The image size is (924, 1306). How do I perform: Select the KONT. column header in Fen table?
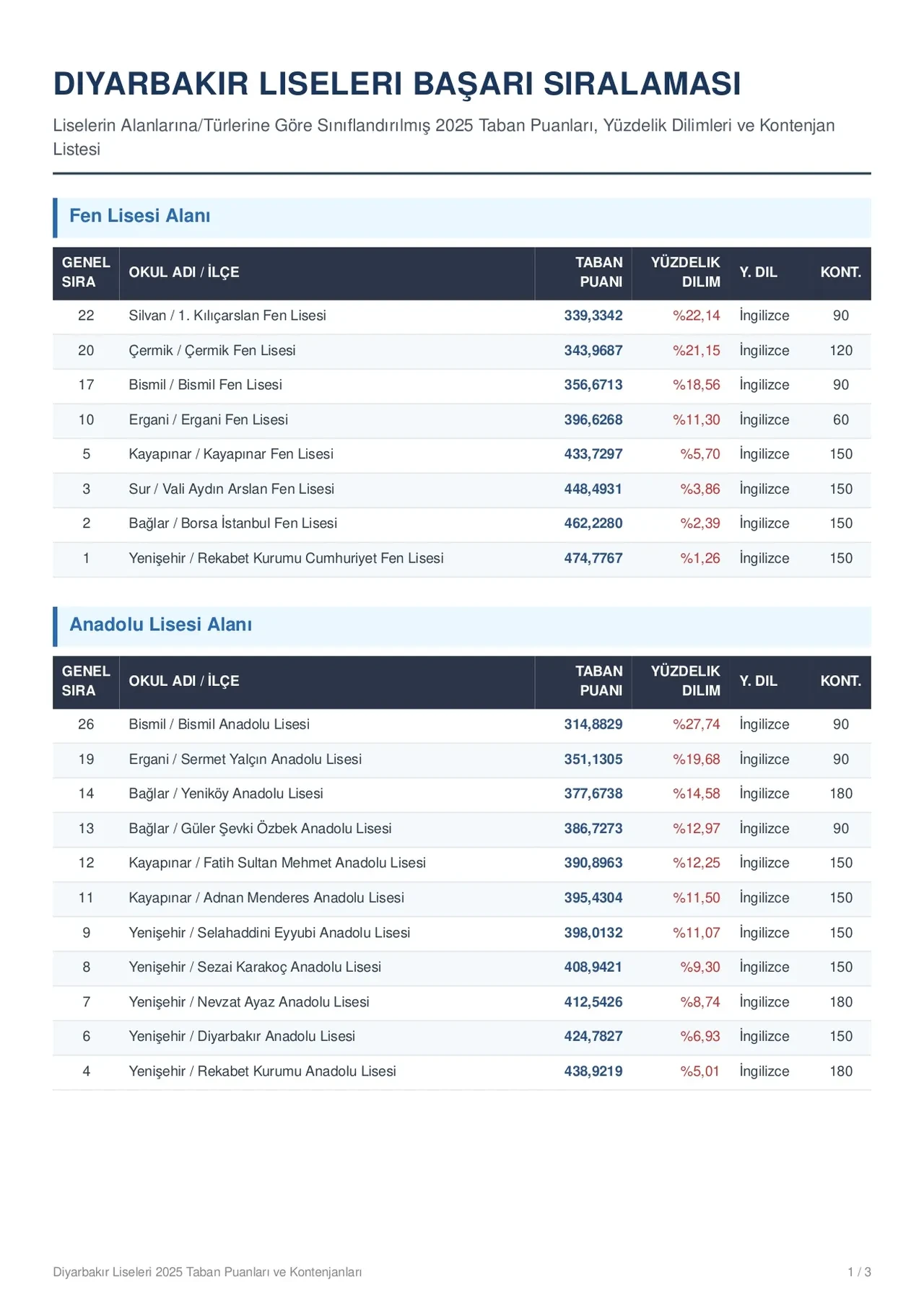point(840,272)
